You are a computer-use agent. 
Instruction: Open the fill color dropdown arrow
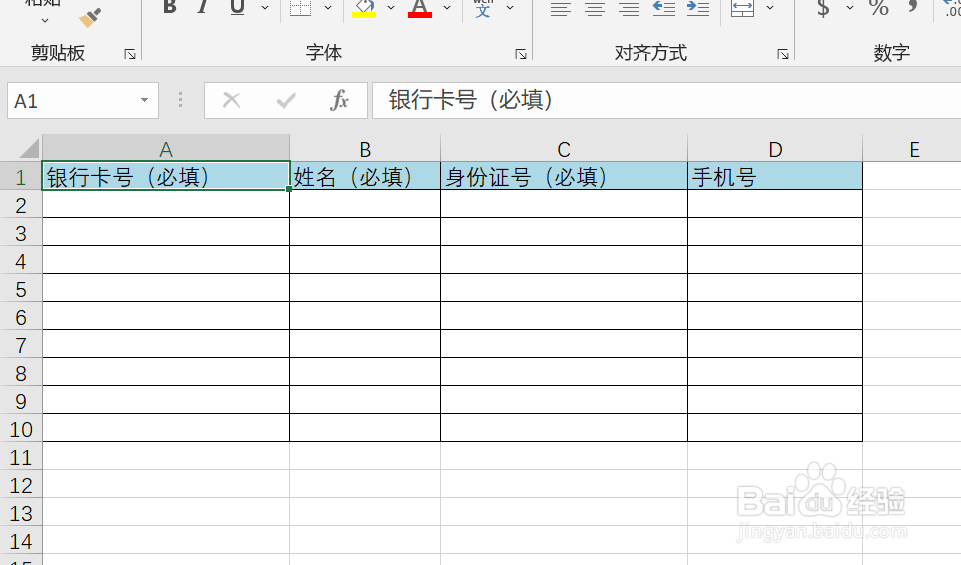tap(391, 8)
